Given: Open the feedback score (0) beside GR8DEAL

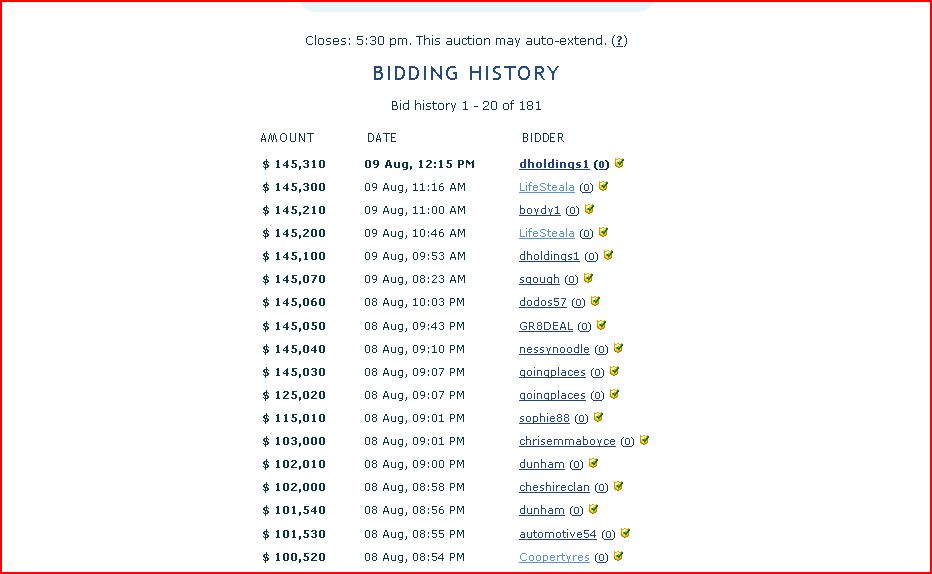Looking at the screenshot, I should 585,327.
